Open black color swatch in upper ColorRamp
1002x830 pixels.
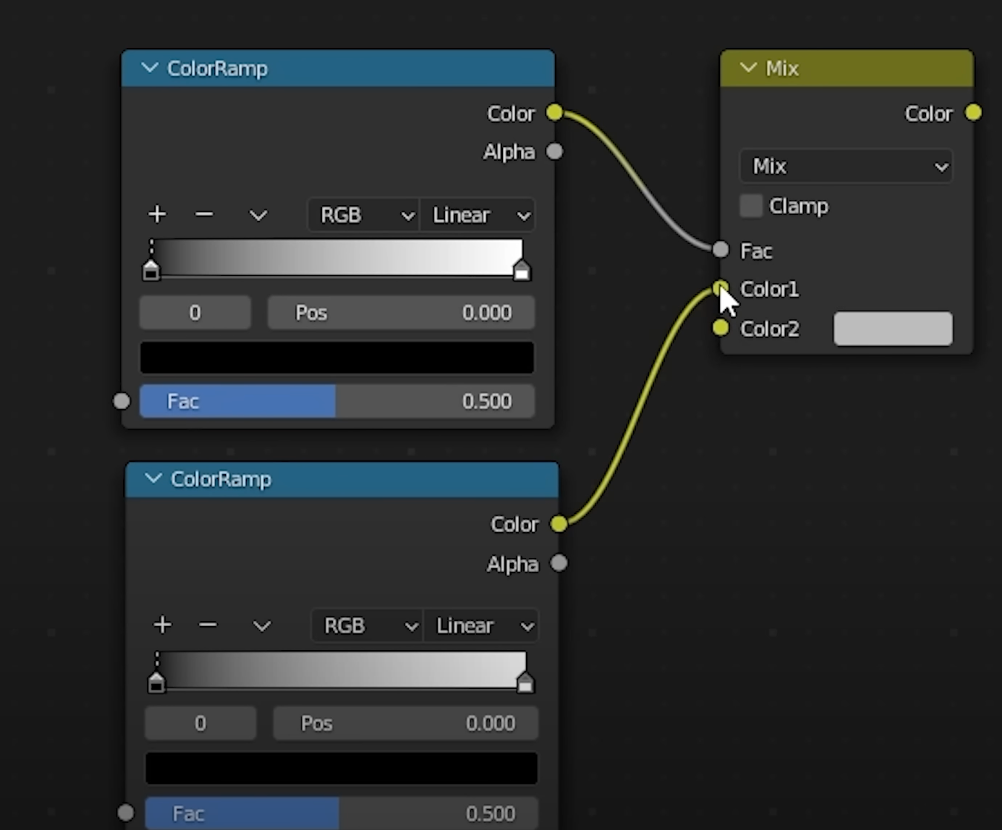tap(337, 357)
